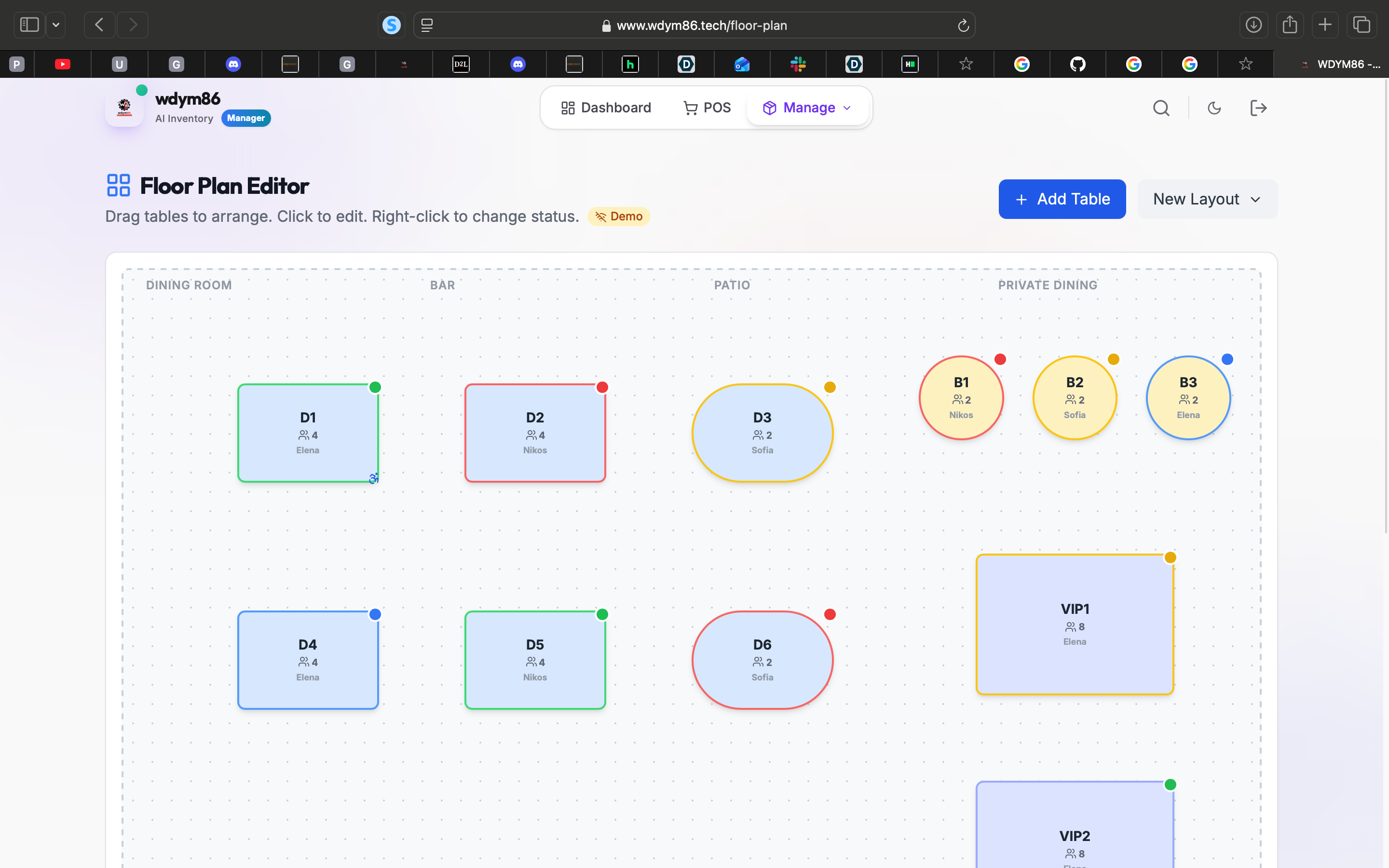Click the Add Table button
This screenshot has height=868, width=1389.
(1062, 199)
